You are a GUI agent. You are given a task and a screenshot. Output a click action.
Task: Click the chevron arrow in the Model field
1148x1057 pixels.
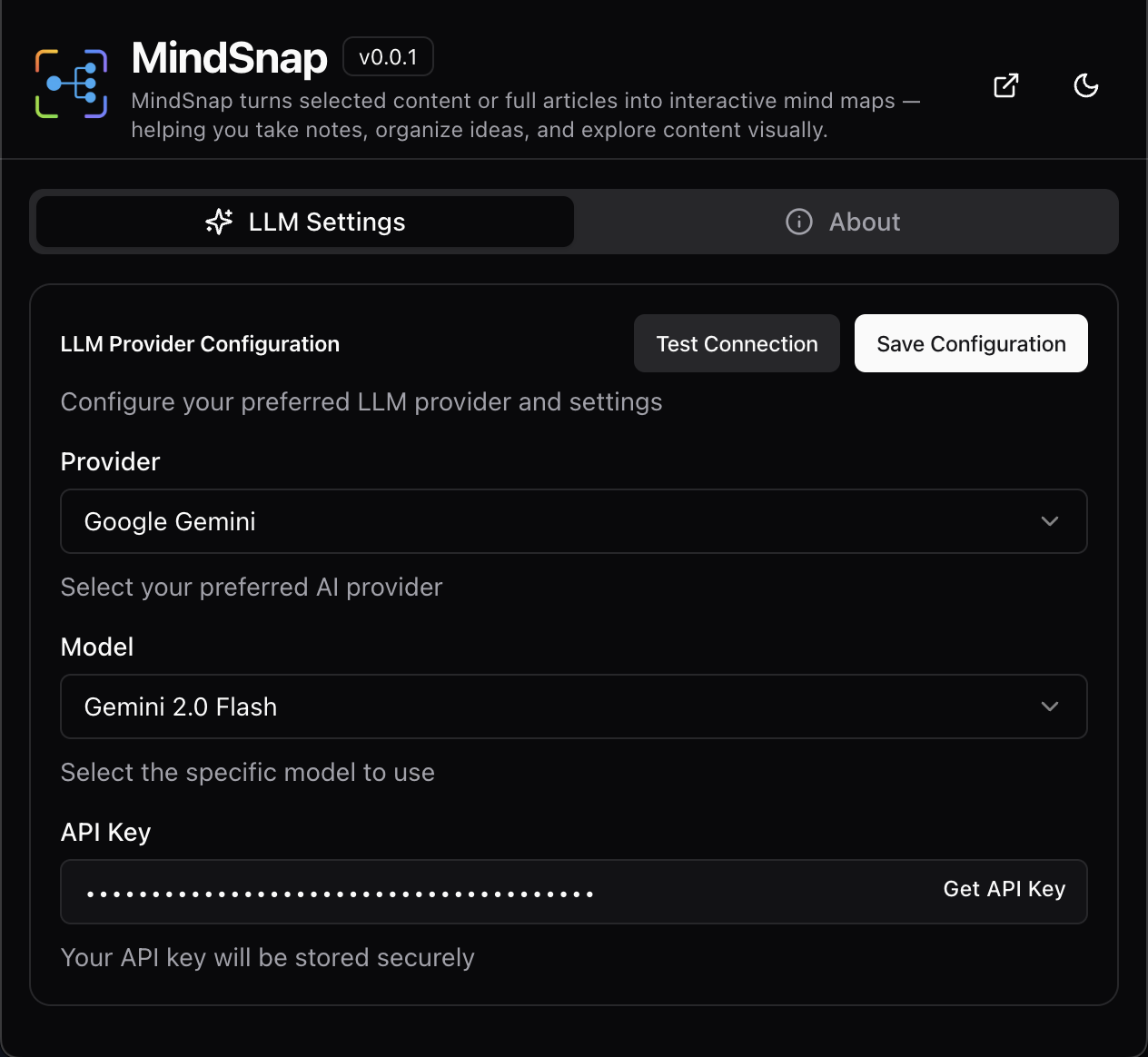pos(1050,706)
